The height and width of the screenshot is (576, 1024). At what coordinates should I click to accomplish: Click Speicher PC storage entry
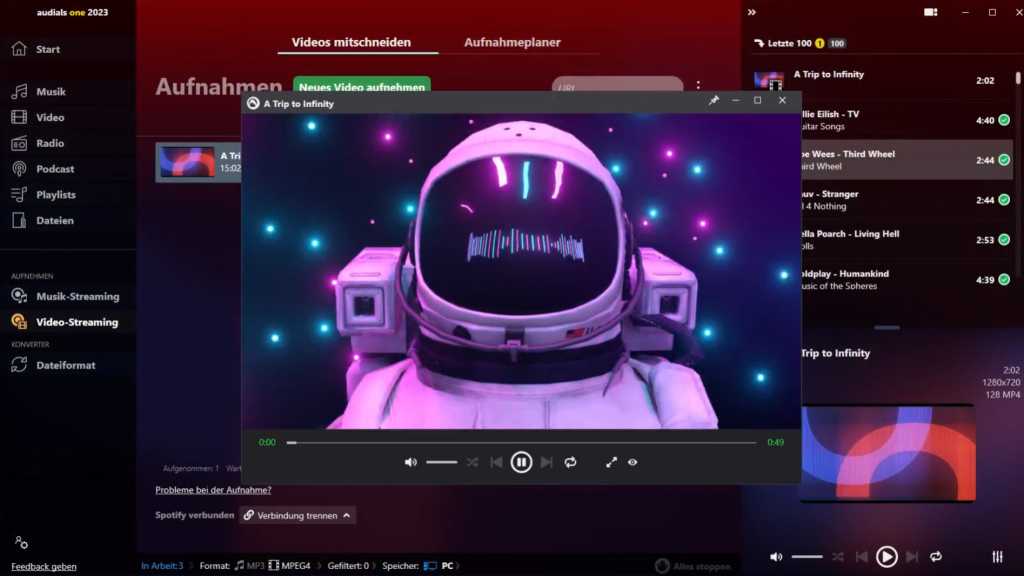[x=418, y=566]
